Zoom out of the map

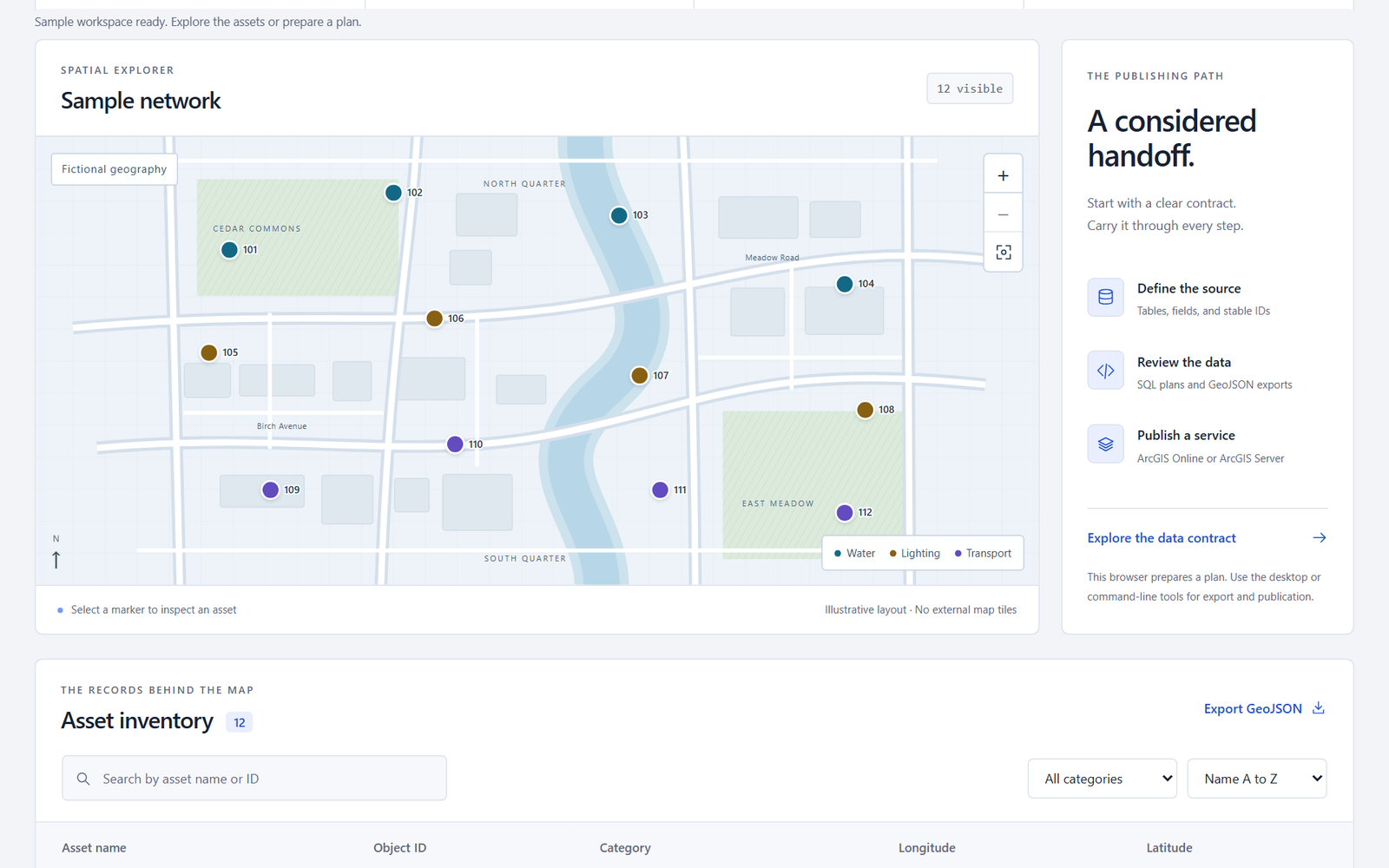point(1003,214)
